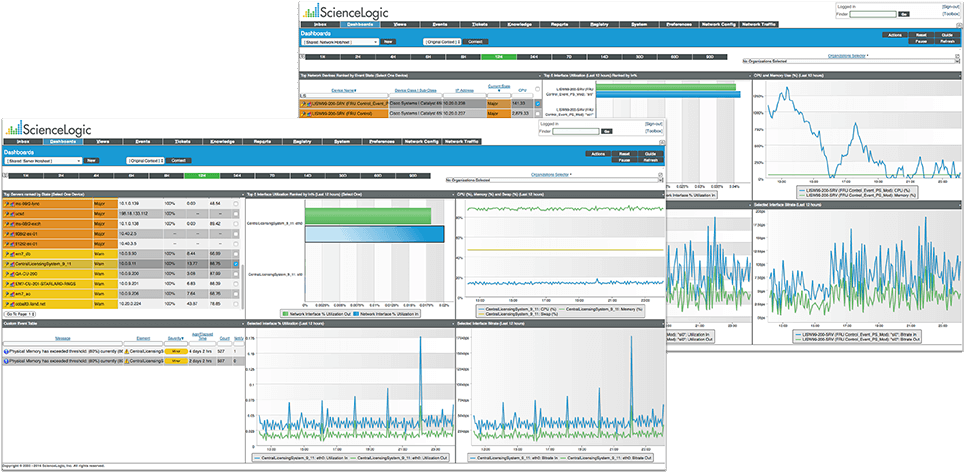Select the radio for 10.1.0.139 server row
This screenshot has height=472, width=964.
(x=235, y=203)
